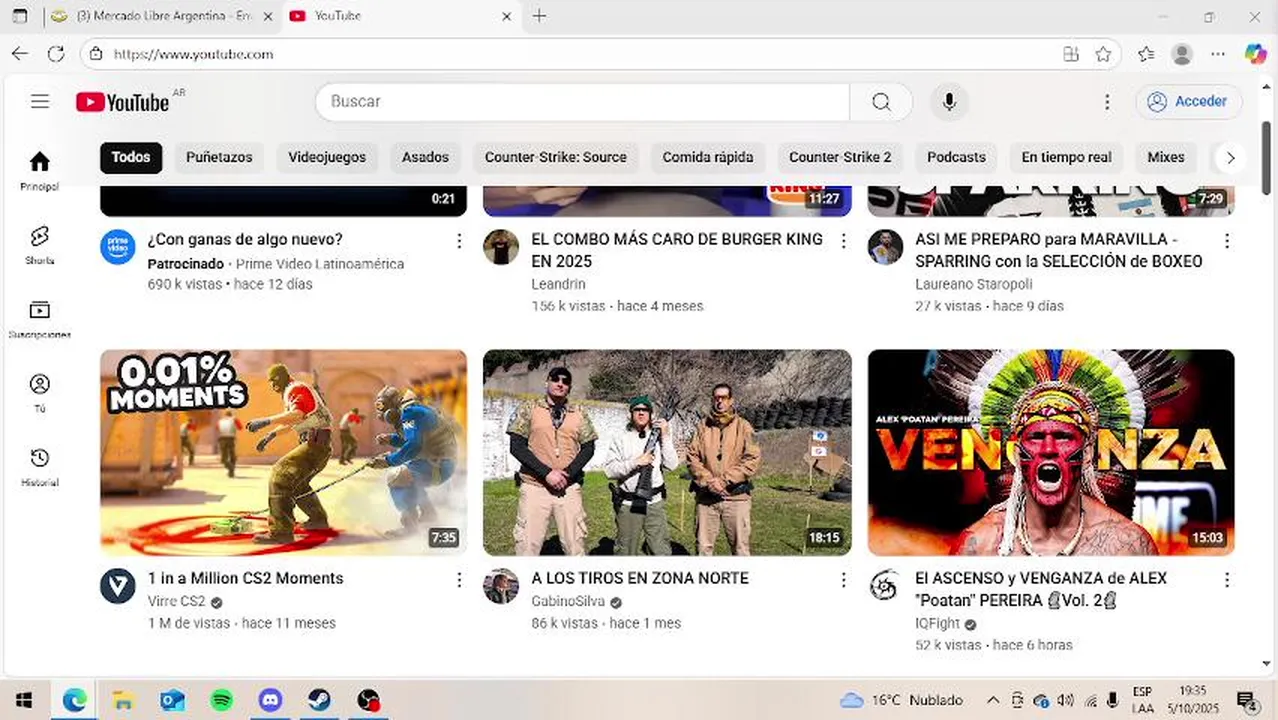Screen dimensions: 1278x720
Task: Click the GabinoSilva channel name
Action: click(x=569, y=601)
